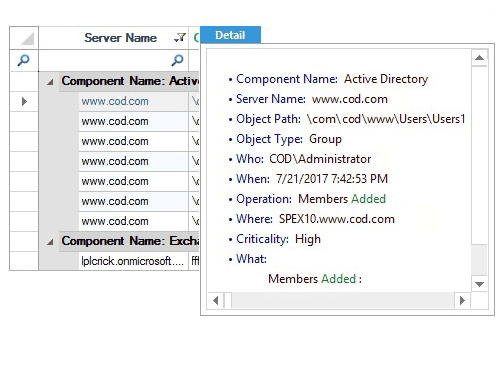Viewport: 500px width, 390px height.
Task: Click the horizontal scrollbar thumb in the Detail pane
Action: [228, 300]
